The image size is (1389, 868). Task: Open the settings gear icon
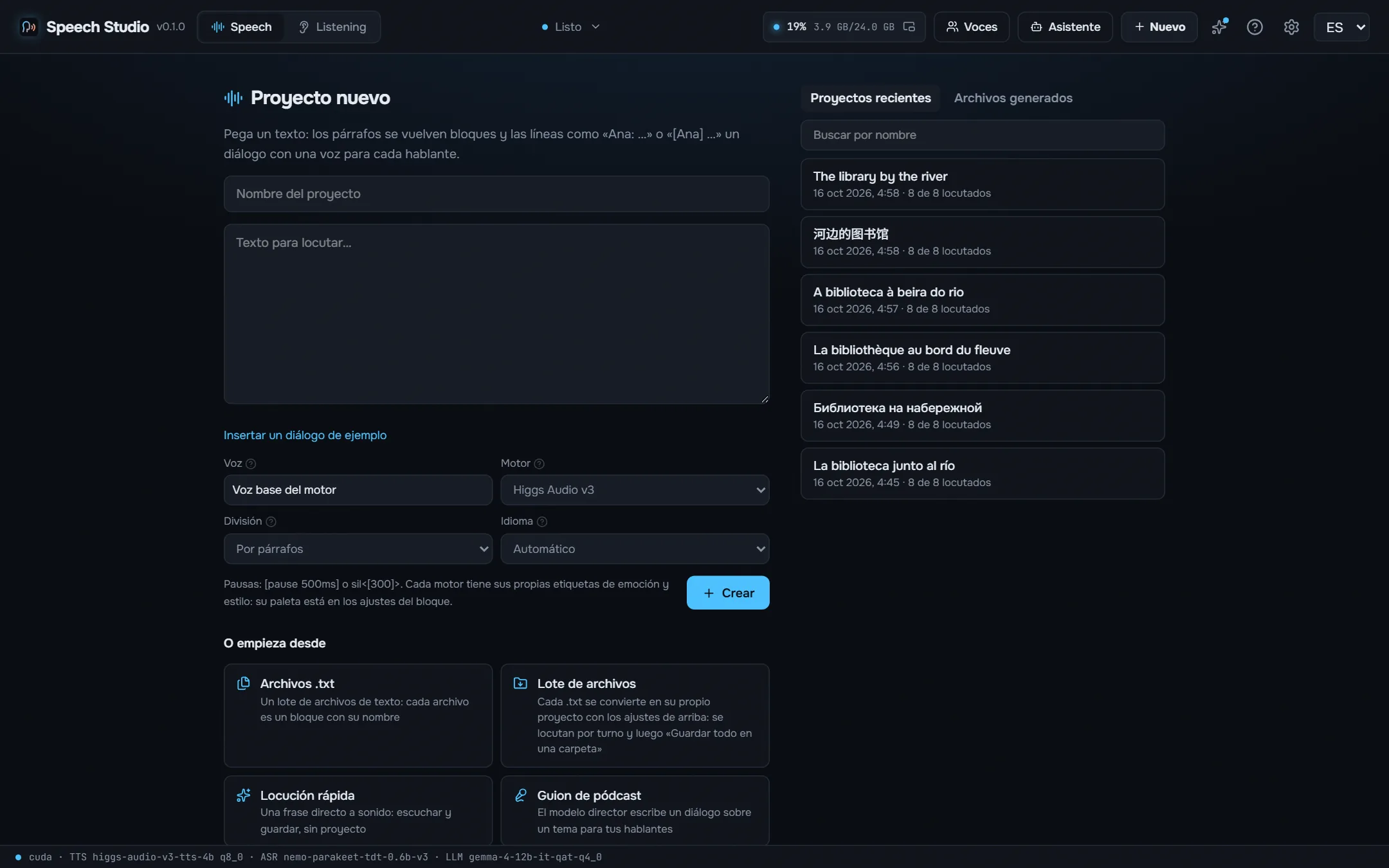[x=1291, y=26]
